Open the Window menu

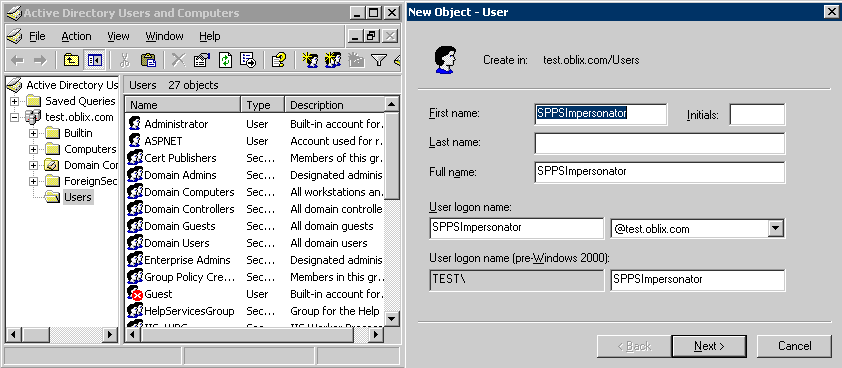164,36
